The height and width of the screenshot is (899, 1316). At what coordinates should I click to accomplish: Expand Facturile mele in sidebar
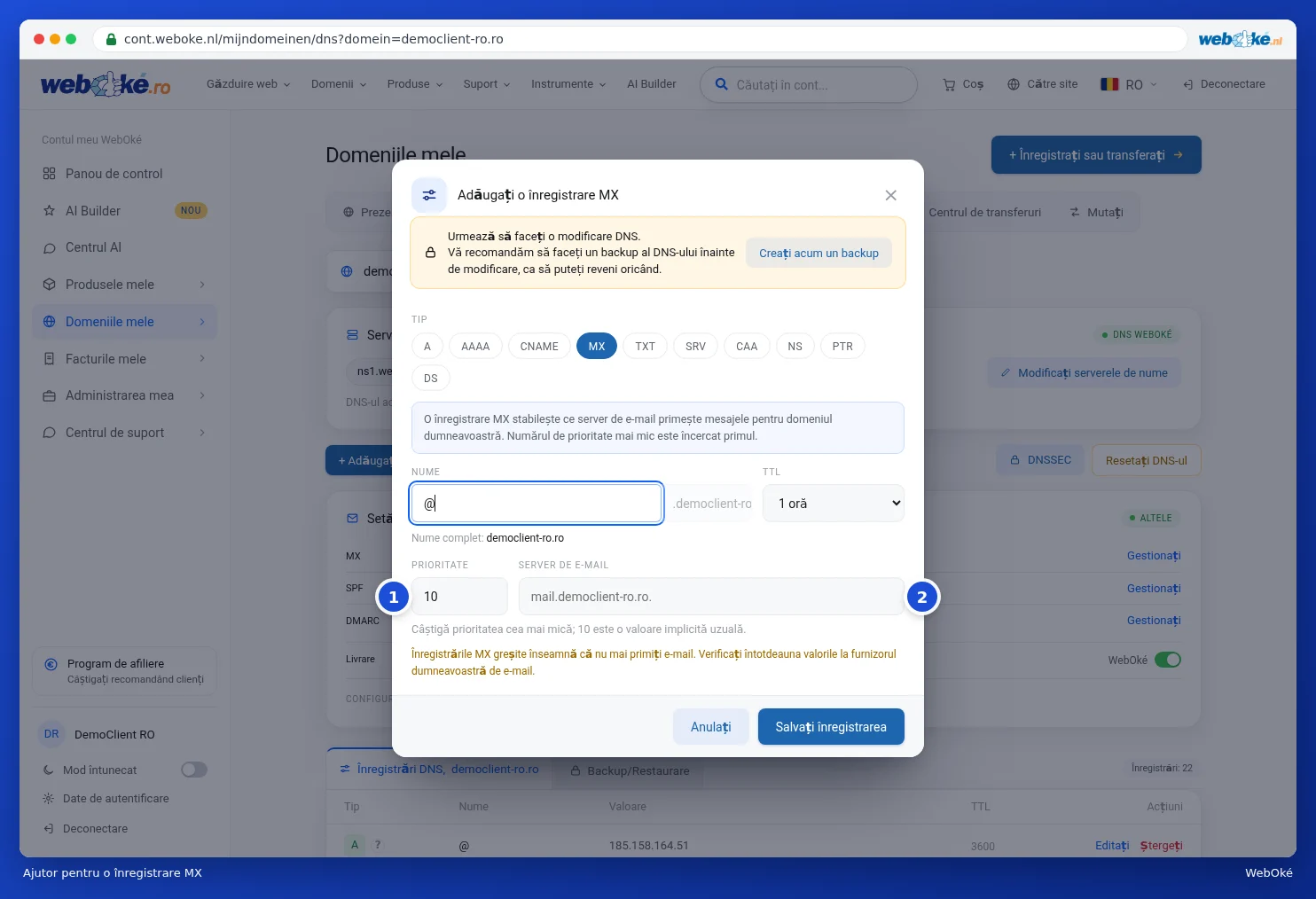pyautogui.click(x=124, y=359)
